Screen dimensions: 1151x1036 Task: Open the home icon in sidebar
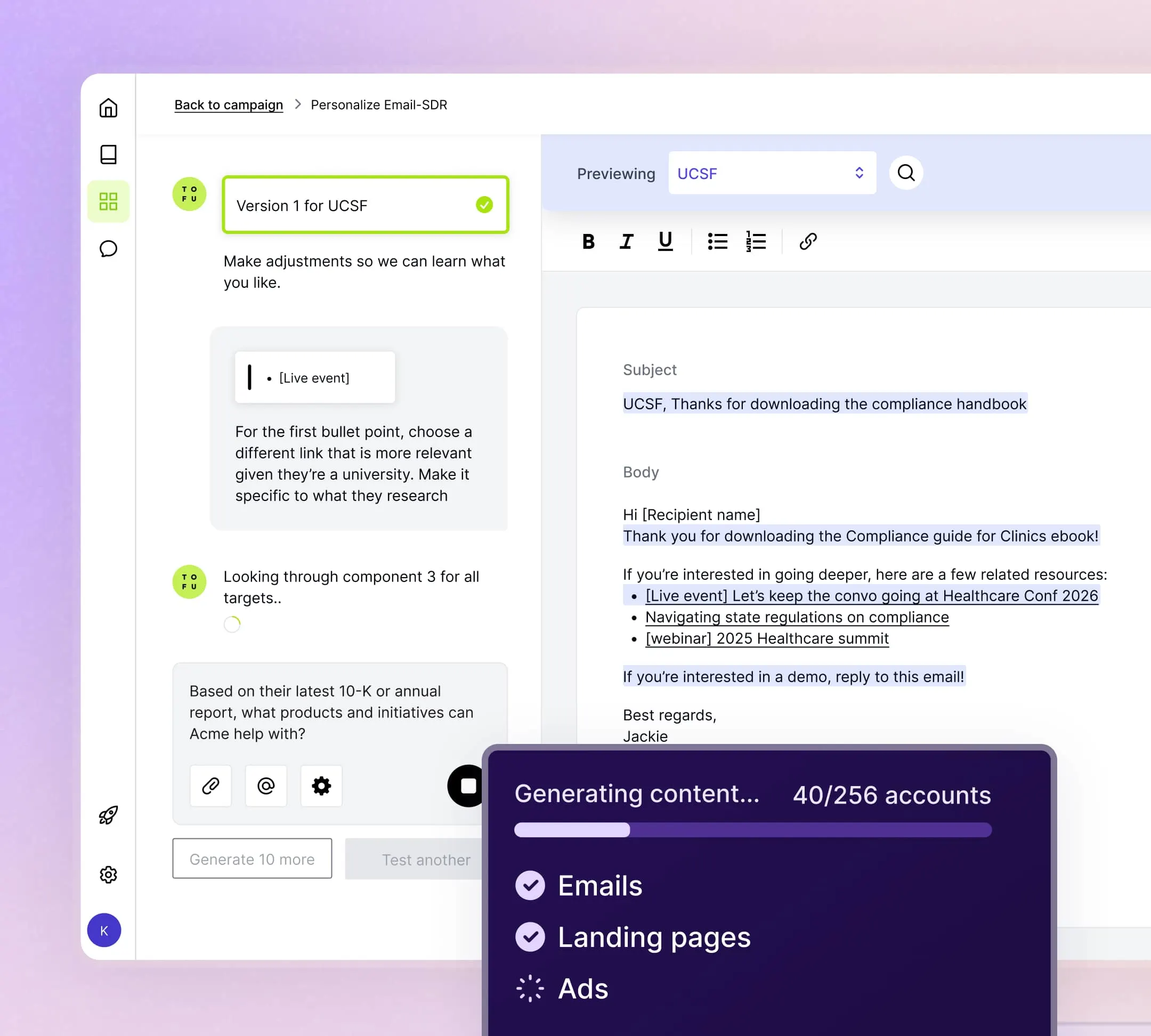[x=108, y=108]
